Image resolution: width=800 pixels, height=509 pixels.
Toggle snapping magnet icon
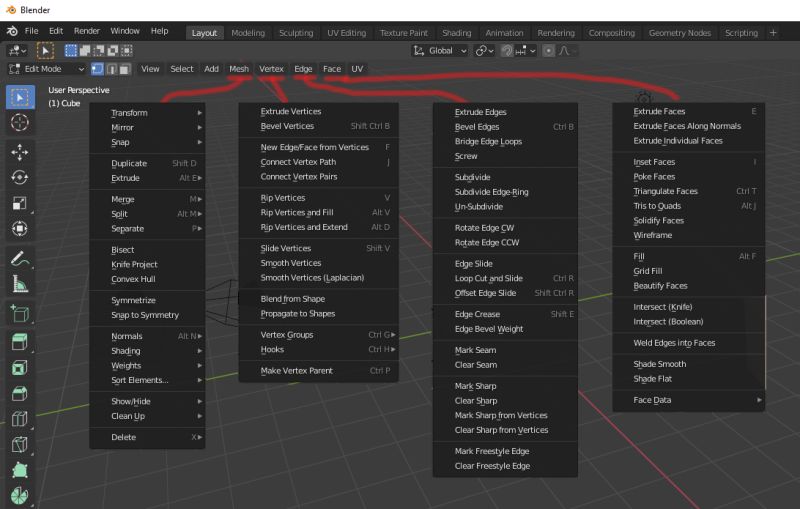point(506,50)
